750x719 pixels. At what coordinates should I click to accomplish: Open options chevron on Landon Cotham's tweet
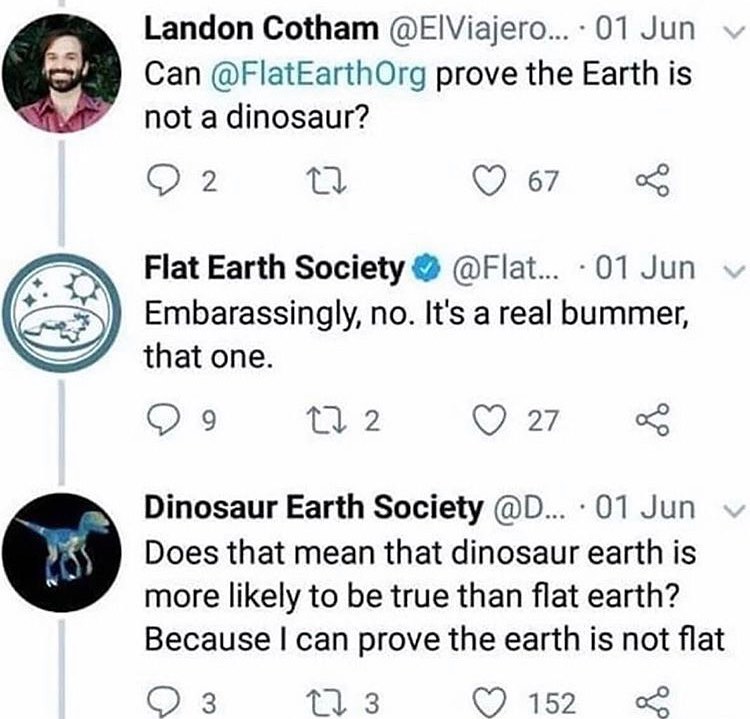pyautogui.click(x=731, y=30)
